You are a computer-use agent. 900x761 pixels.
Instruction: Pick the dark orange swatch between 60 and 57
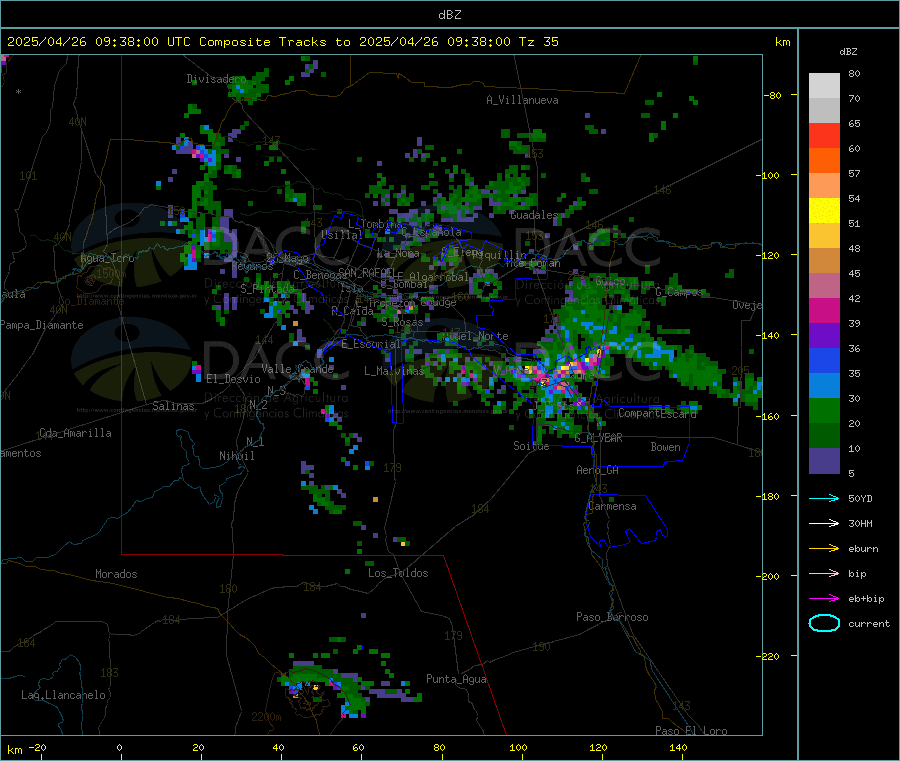824,161
